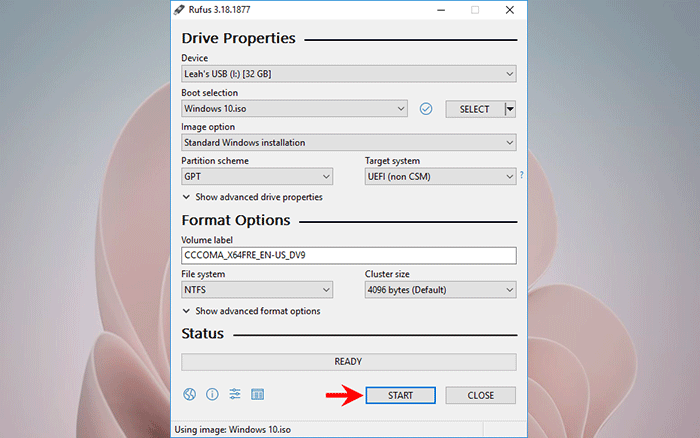Click the 'Using image: Windows 10.iso' status text
Viewport: 700px width, 438px height.
pos(233,430)
